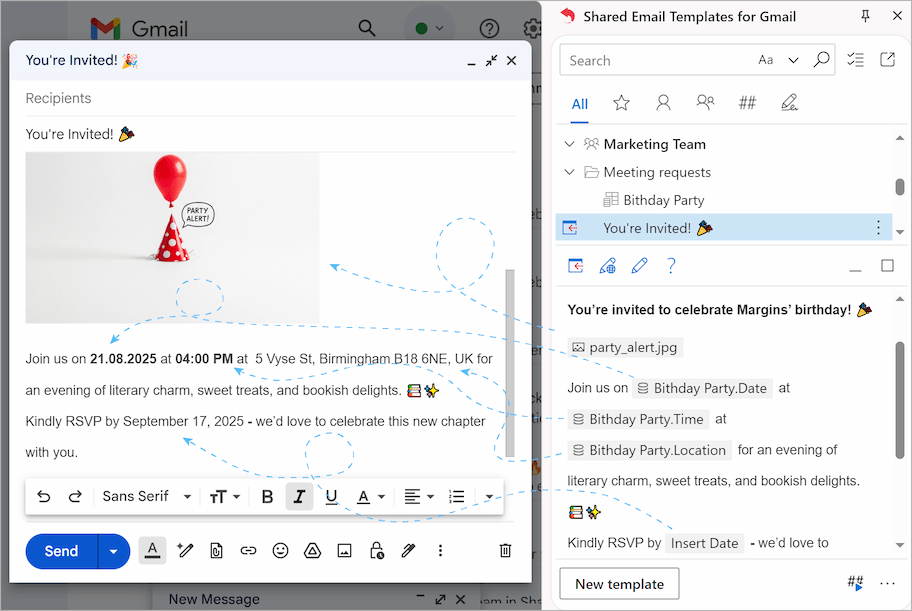Switch to the Favorites star tab
Screen dimensions: 912x611
pyautogui.click(x=621, y=103)
